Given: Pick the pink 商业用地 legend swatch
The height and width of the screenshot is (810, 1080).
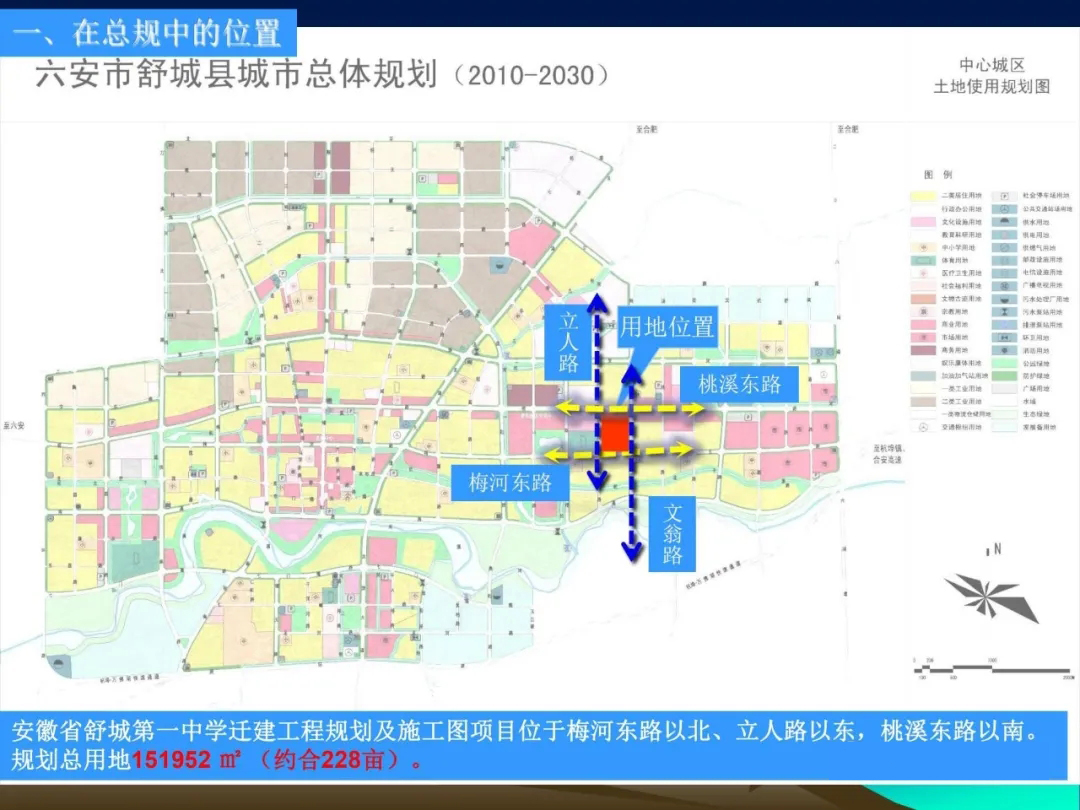Looking at the screenshot, I should click(x=924, y=324).
